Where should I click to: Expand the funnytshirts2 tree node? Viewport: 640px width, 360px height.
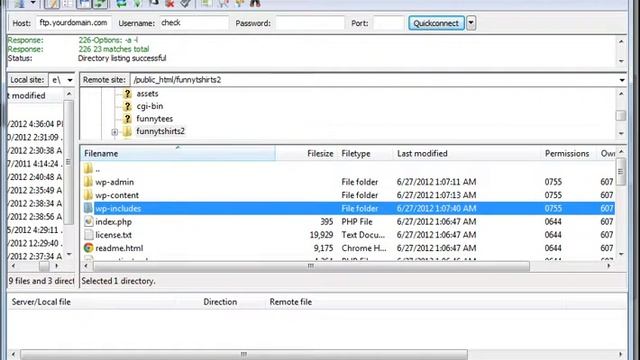point(115,132)
